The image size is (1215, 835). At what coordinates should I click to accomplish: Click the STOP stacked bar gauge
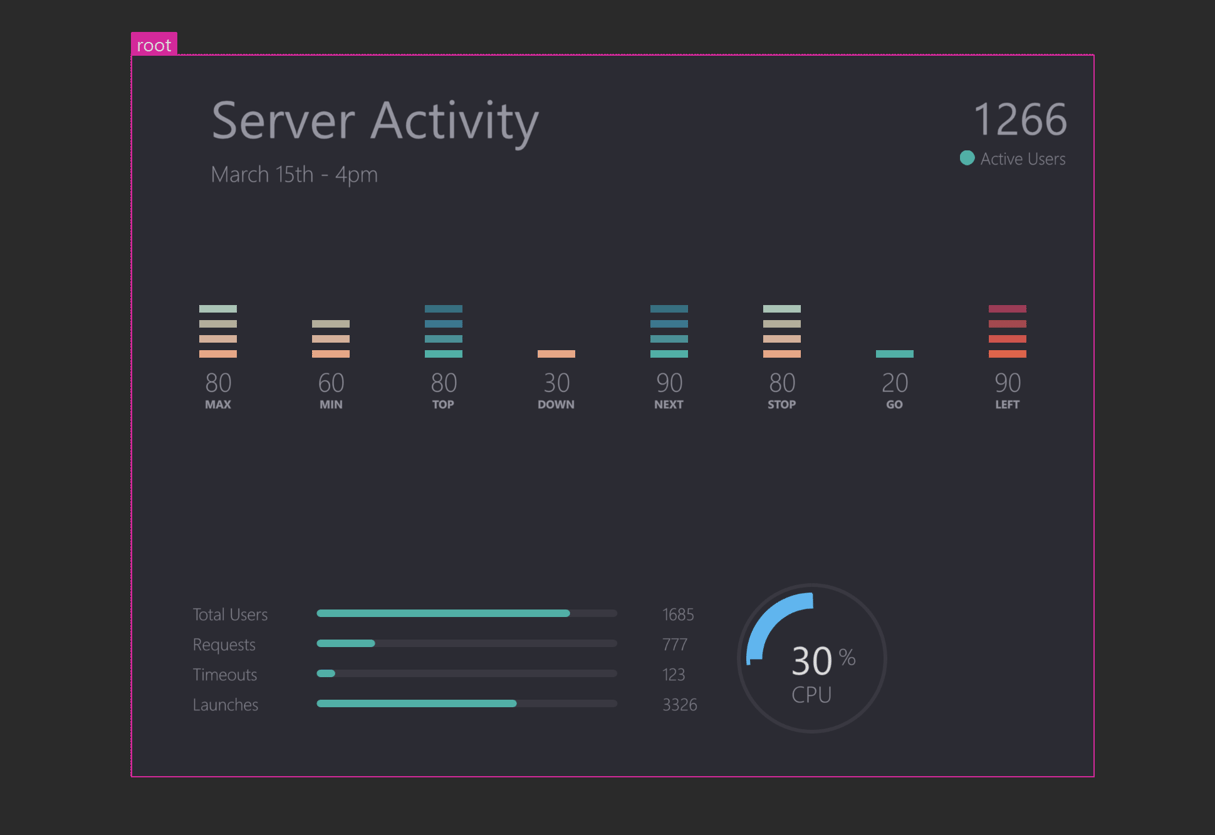(x=782, y=331)
